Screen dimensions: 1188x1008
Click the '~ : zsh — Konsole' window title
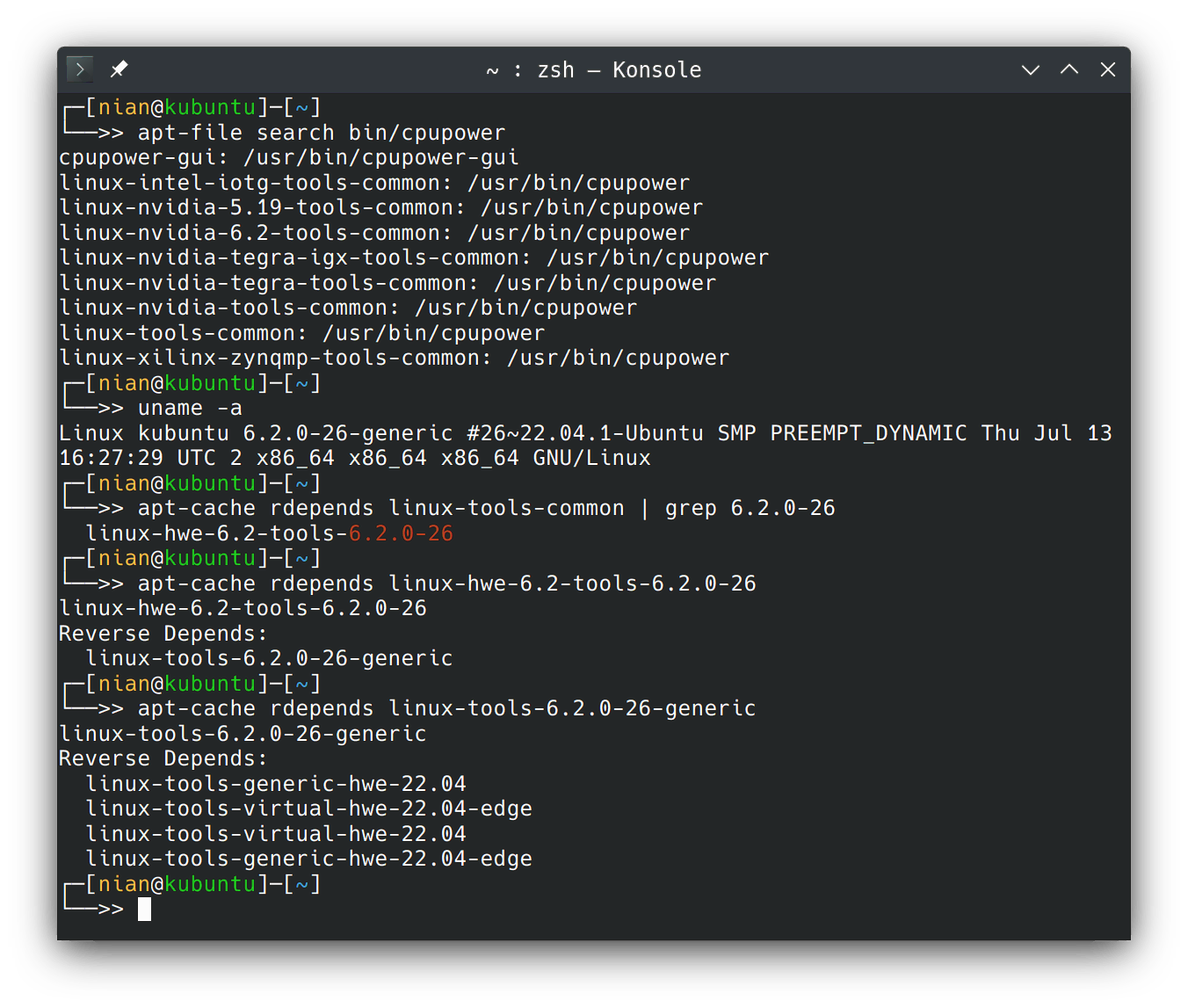(x=593, y=69)
